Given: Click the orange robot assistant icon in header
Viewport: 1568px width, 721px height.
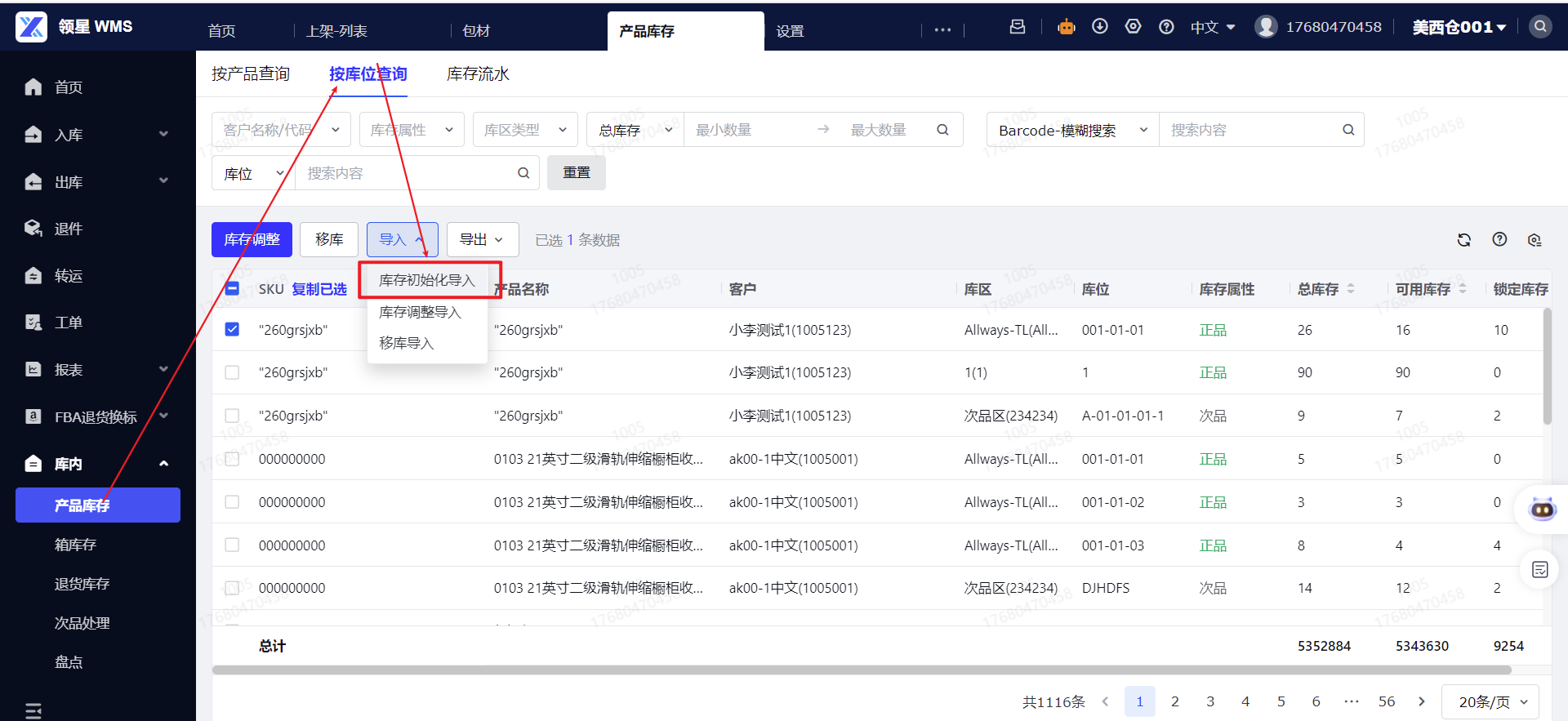Looking at the screenshot, I should tap(1067, 27).
